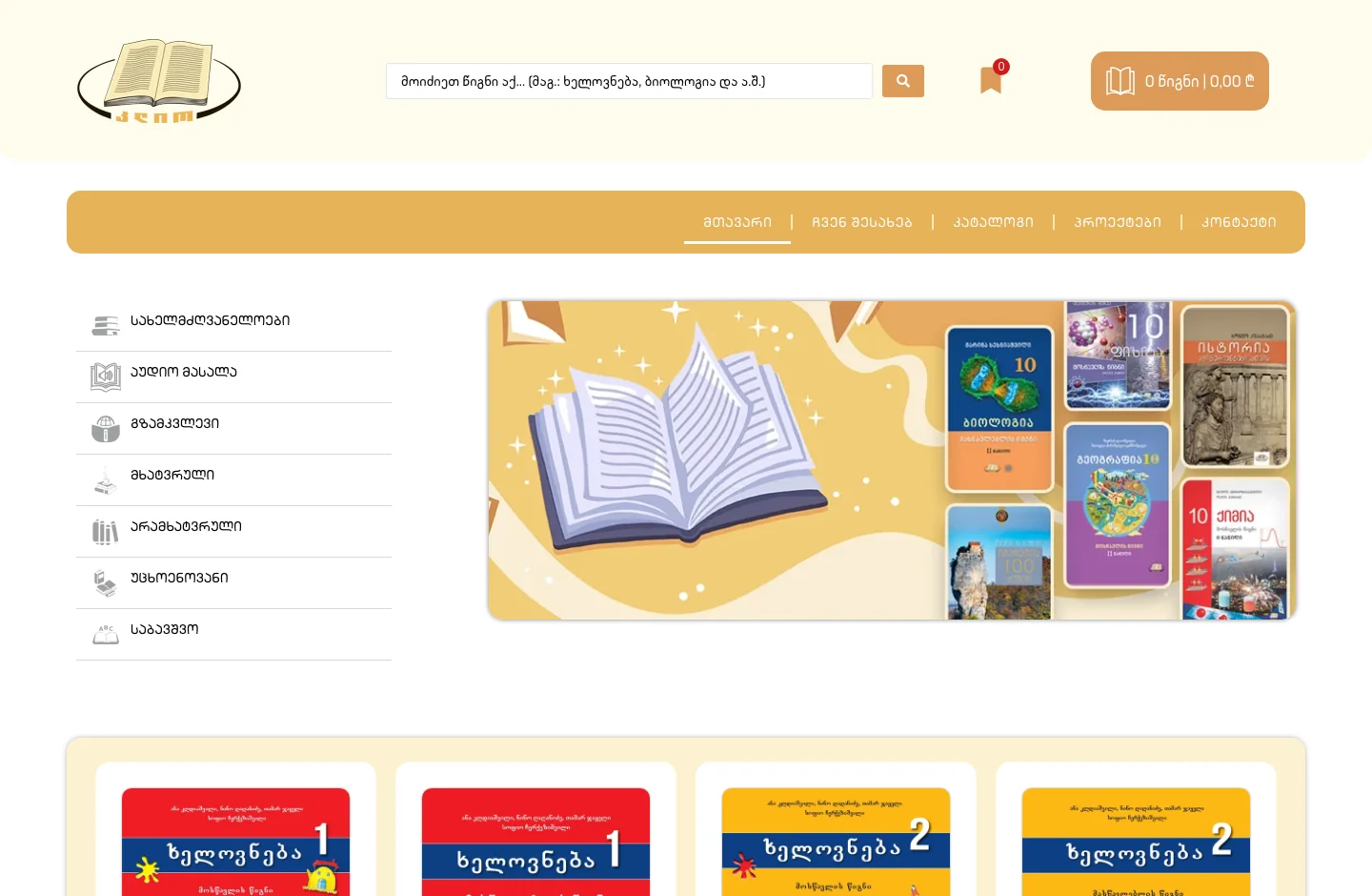Screen dimensions: 1372x896
Task: Open the second red ხელოვნება 1 book cover
Action: (x=535, y=842)
